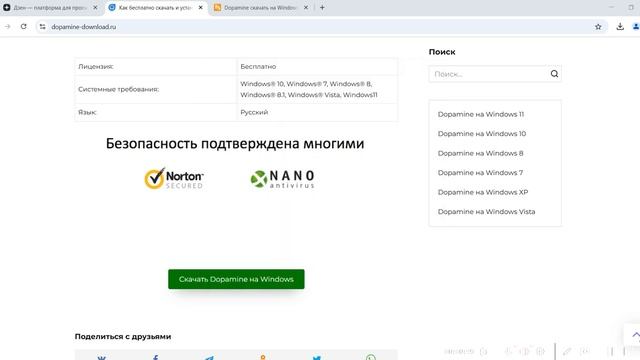
Task: Share via the Twitter bird icon
Action: [x=317, y=358]
